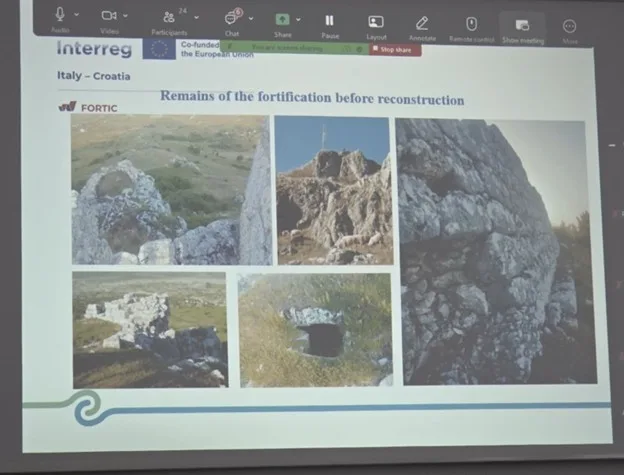Select the bottom-left ruined wall photo
The image size is (624, 475).
pos(150,330)
